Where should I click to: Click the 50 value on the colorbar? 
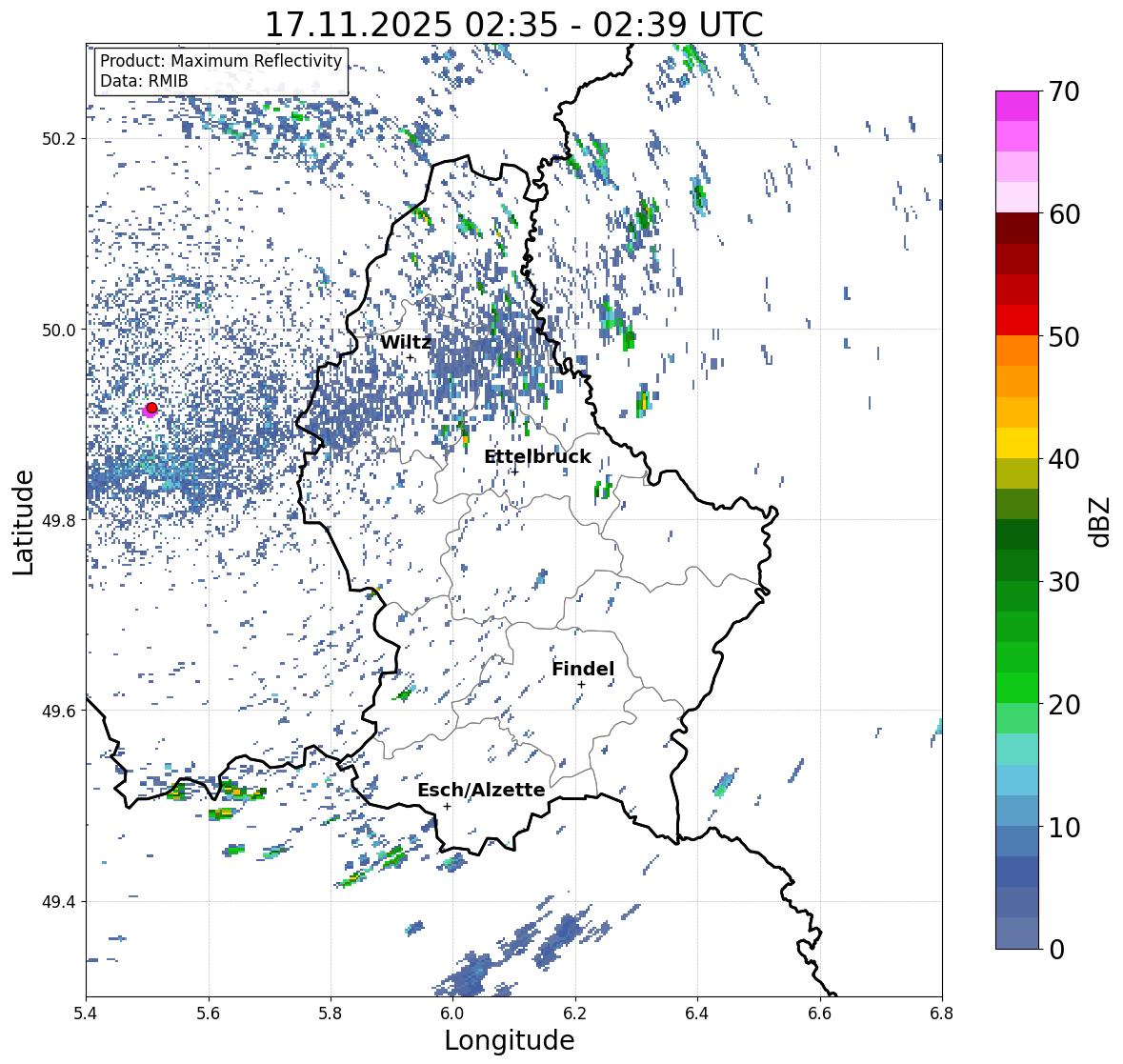1063,337
